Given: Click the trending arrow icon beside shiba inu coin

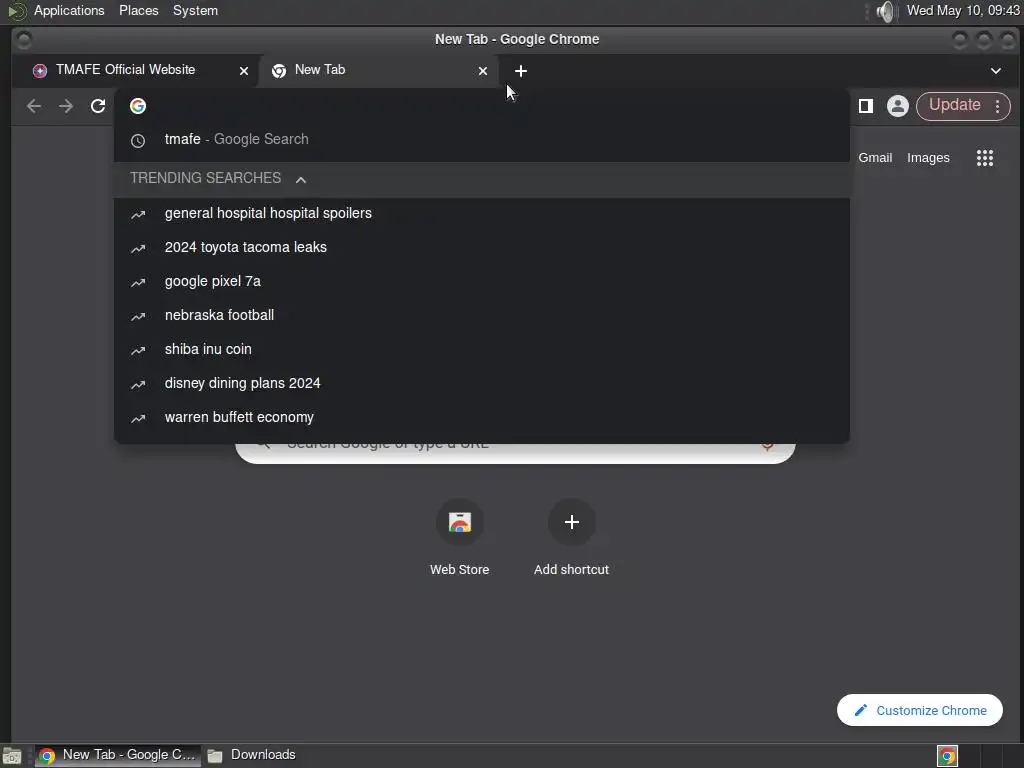Looking at the screenshot, I should click(138, 350).
